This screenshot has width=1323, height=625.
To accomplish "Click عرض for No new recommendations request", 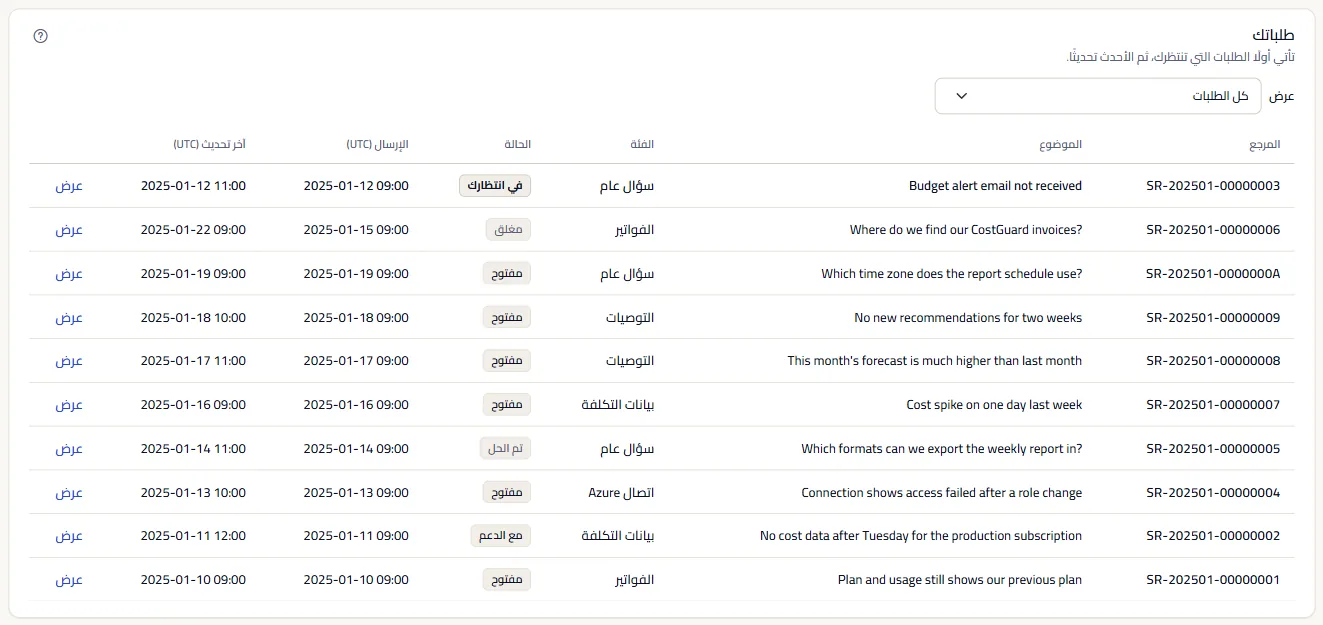I will point(69,318).
